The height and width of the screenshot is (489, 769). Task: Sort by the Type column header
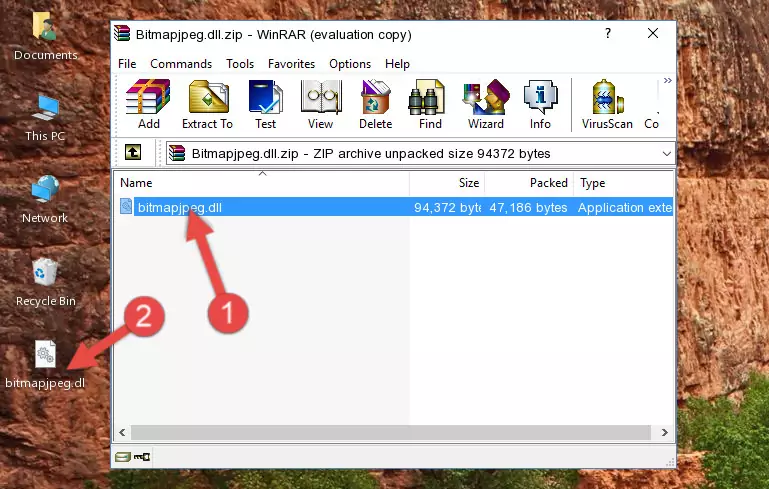click(x=623, y=183)
